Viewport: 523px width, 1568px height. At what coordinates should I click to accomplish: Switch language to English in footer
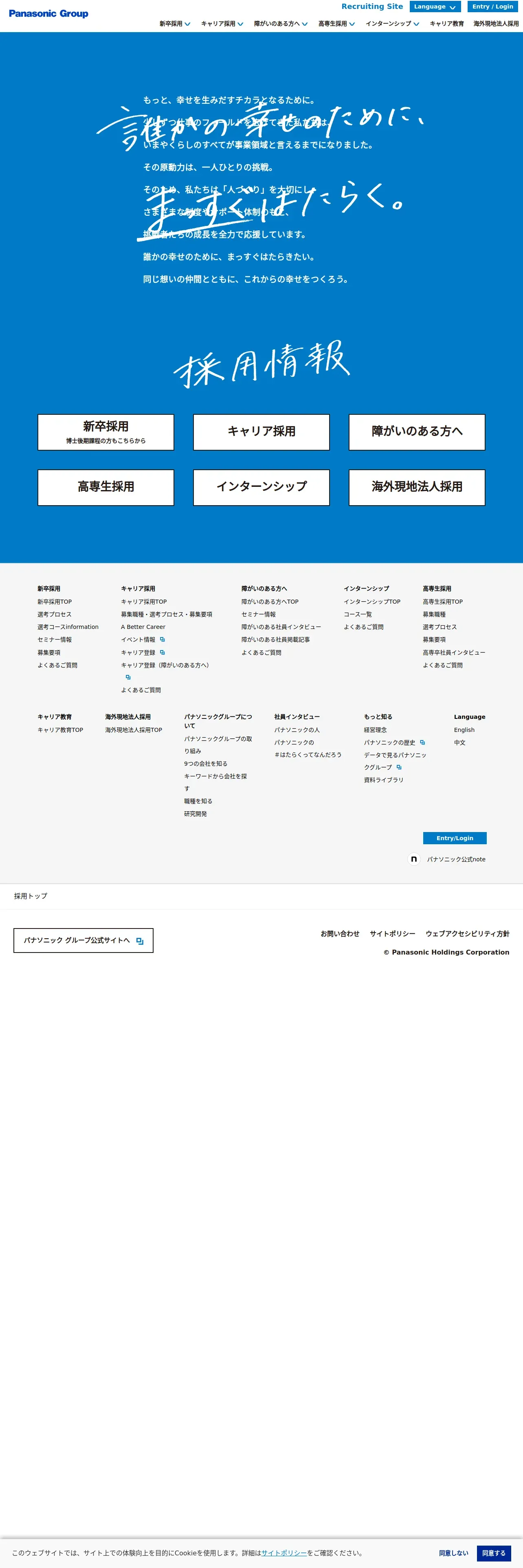464,730
